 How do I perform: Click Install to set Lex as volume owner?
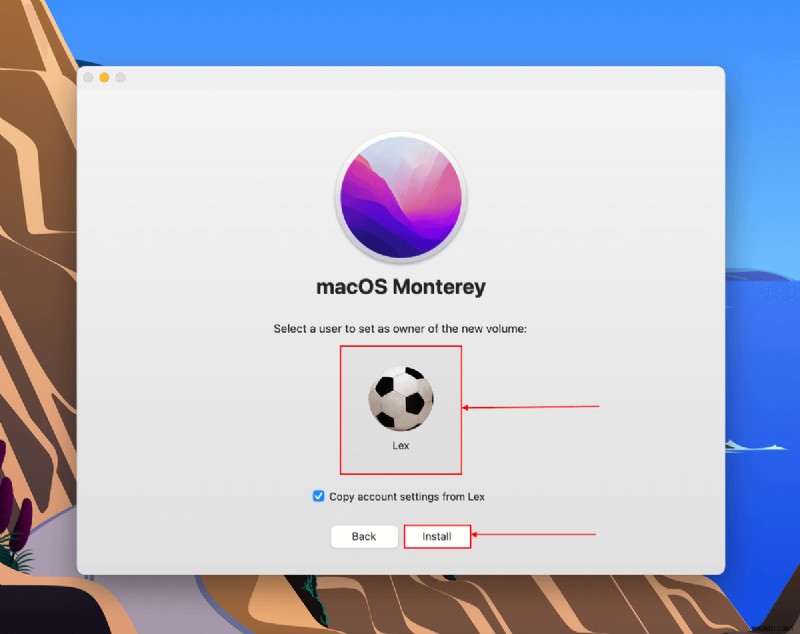[x=437, y=536]
